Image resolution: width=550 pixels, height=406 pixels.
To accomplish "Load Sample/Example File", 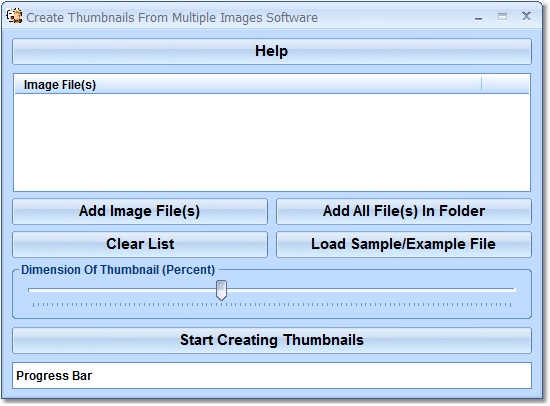I will [x=404, y=244].
